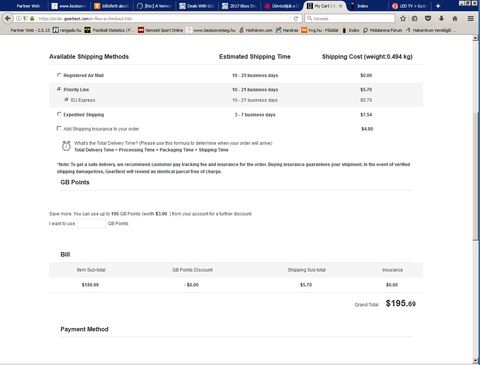
Task: Click the $7.54 Expedited Shipping cost
Action: pyautogui.click(x=366, y=115)
